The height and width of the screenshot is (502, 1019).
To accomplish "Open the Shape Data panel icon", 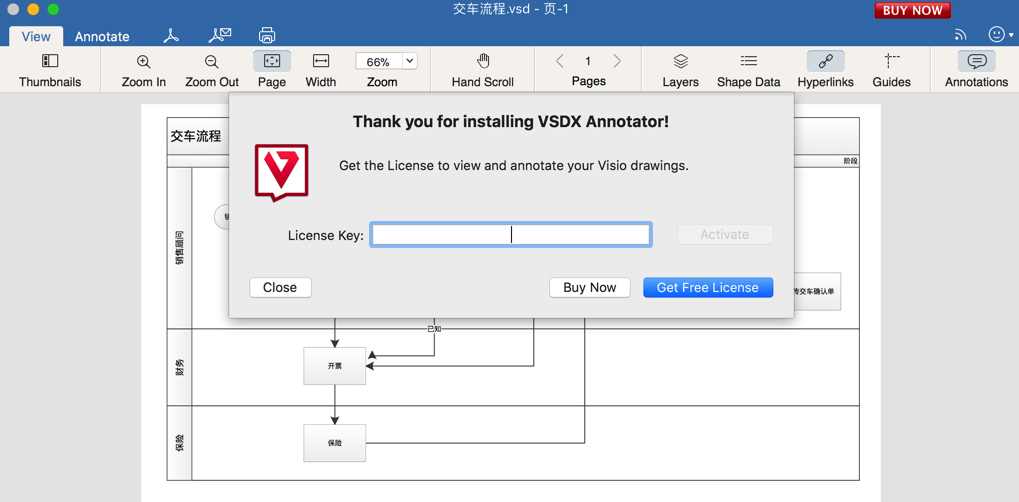I will [749, 61].
